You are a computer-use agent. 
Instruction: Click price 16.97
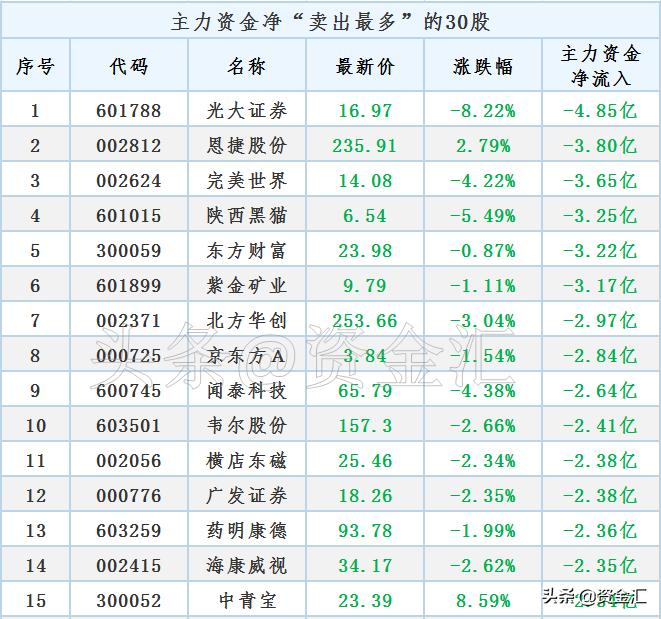365,111
